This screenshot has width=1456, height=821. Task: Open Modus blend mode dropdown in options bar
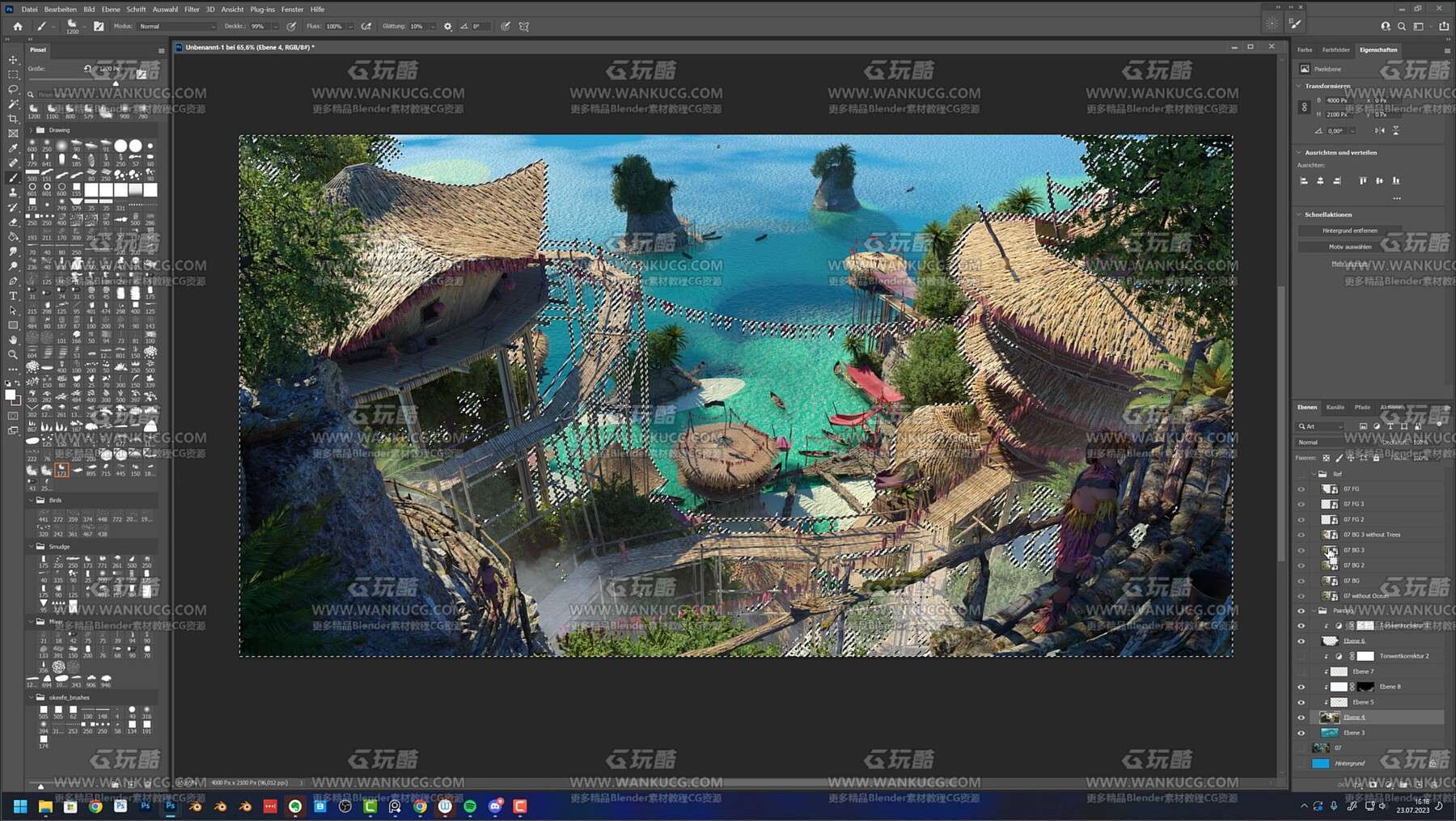(x=177, y=26)
